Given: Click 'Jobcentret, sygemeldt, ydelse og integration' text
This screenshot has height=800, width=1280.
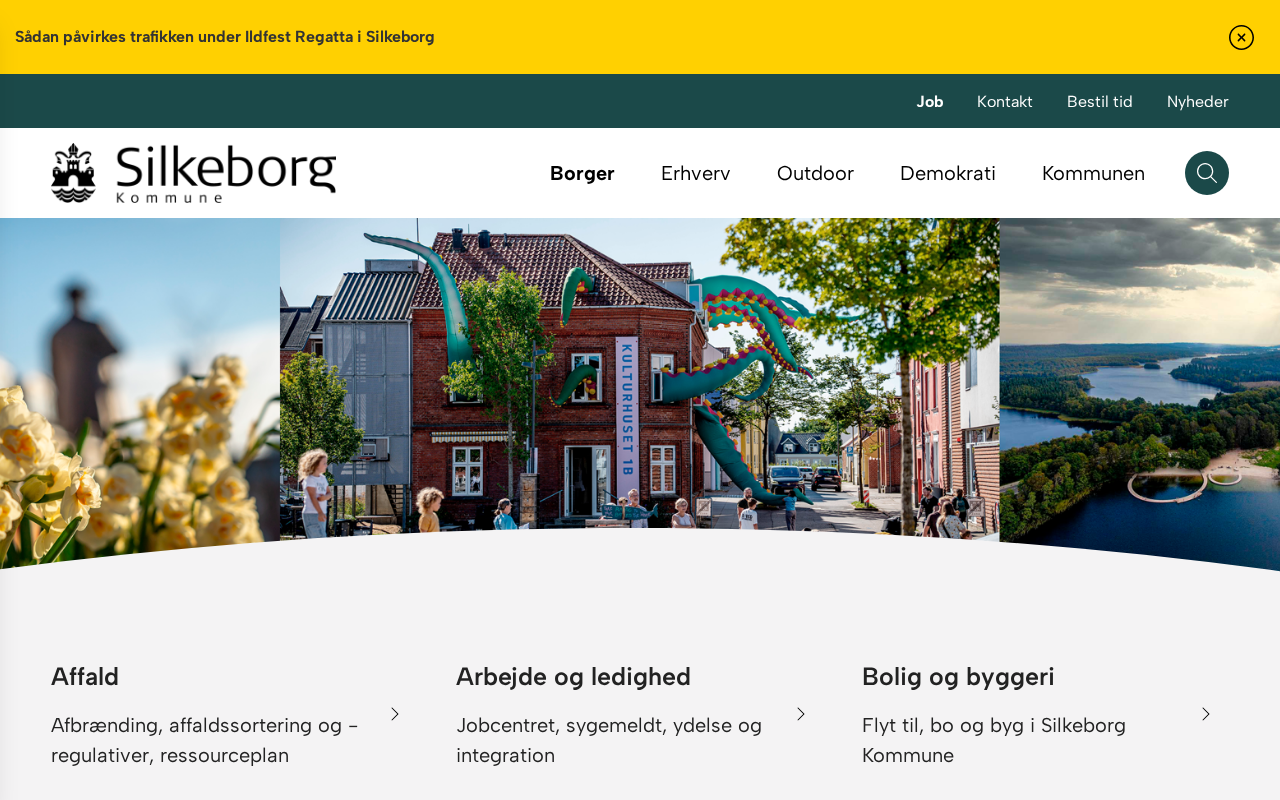Looking at the screenshot, I should [x=609, y=740].
